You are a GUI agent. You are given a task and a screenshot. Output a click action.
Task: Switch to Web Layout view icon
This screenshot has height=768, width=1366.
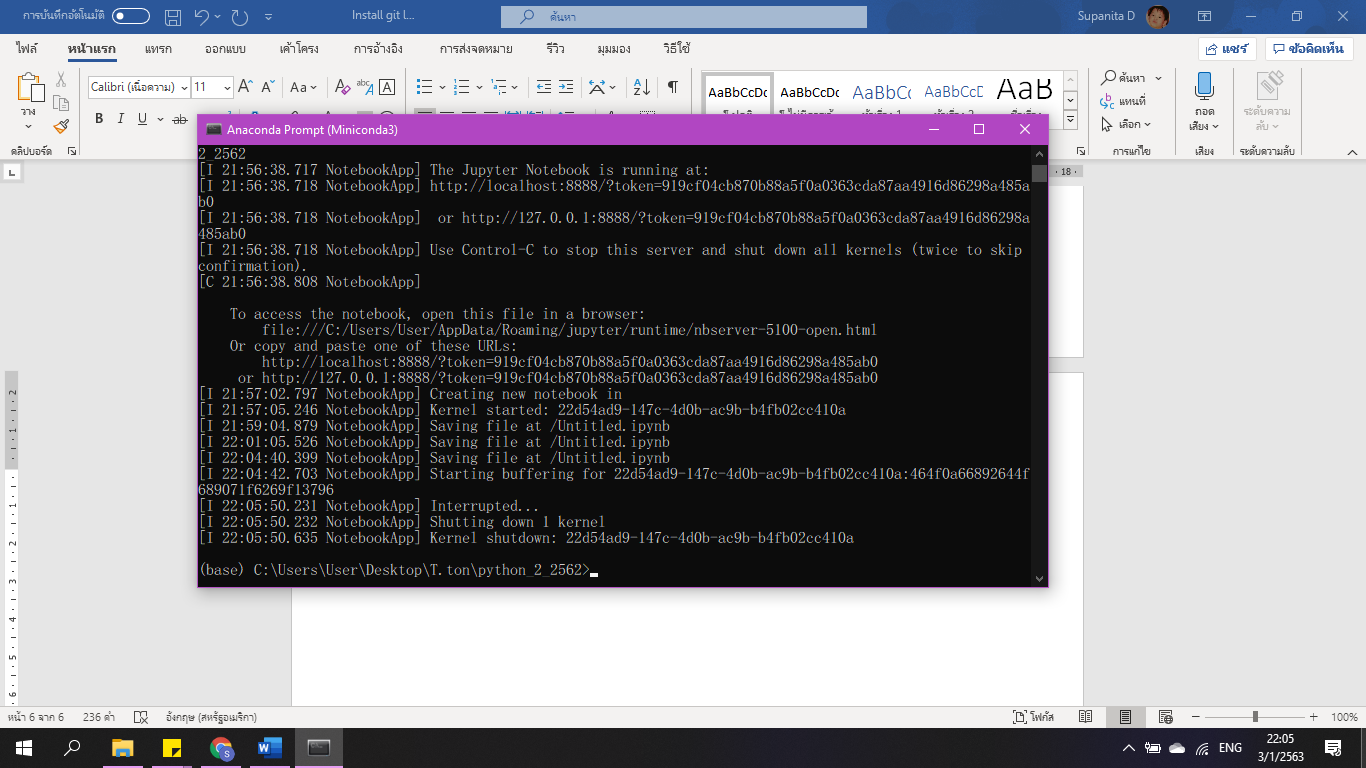(1165, 717)
